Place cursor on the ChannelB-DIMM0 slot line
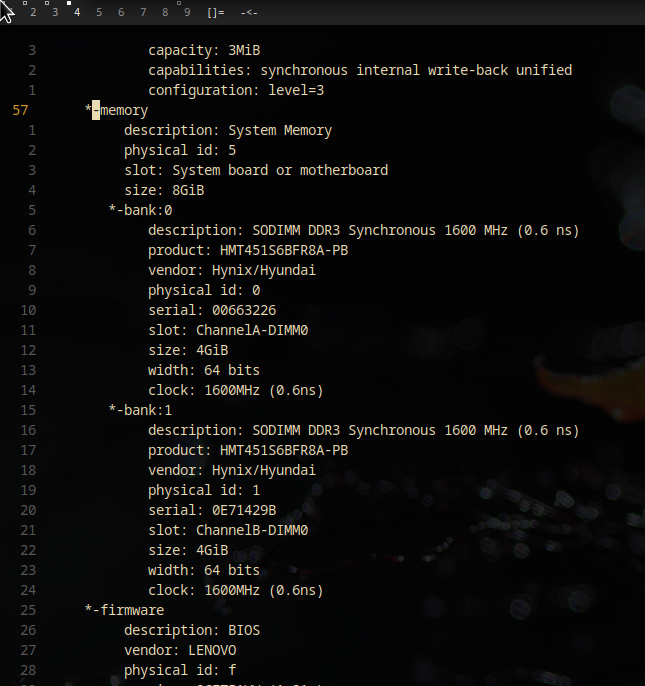The height and width of the screenshot is (686, 645). click(228, 530)
